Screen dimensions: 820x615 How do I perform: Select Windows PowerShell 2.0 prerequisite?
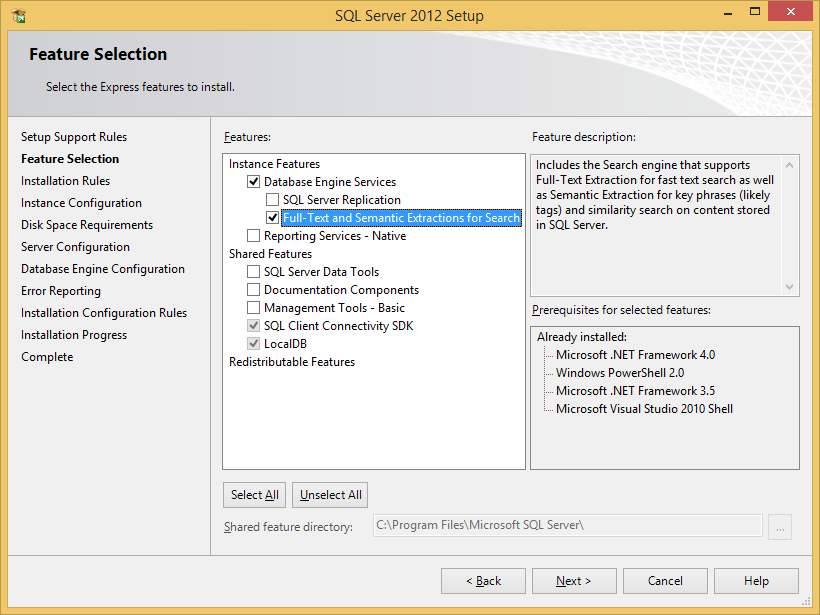coord(620,373)
